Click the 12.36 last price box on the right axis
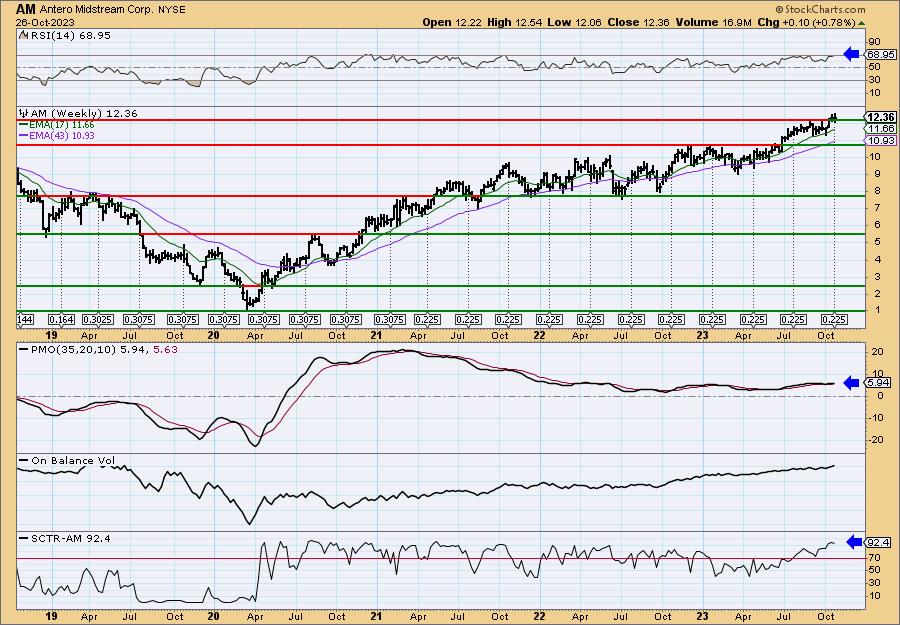This screenshot has height=625, width=900. pyautogui.click(x=881, y=117)
